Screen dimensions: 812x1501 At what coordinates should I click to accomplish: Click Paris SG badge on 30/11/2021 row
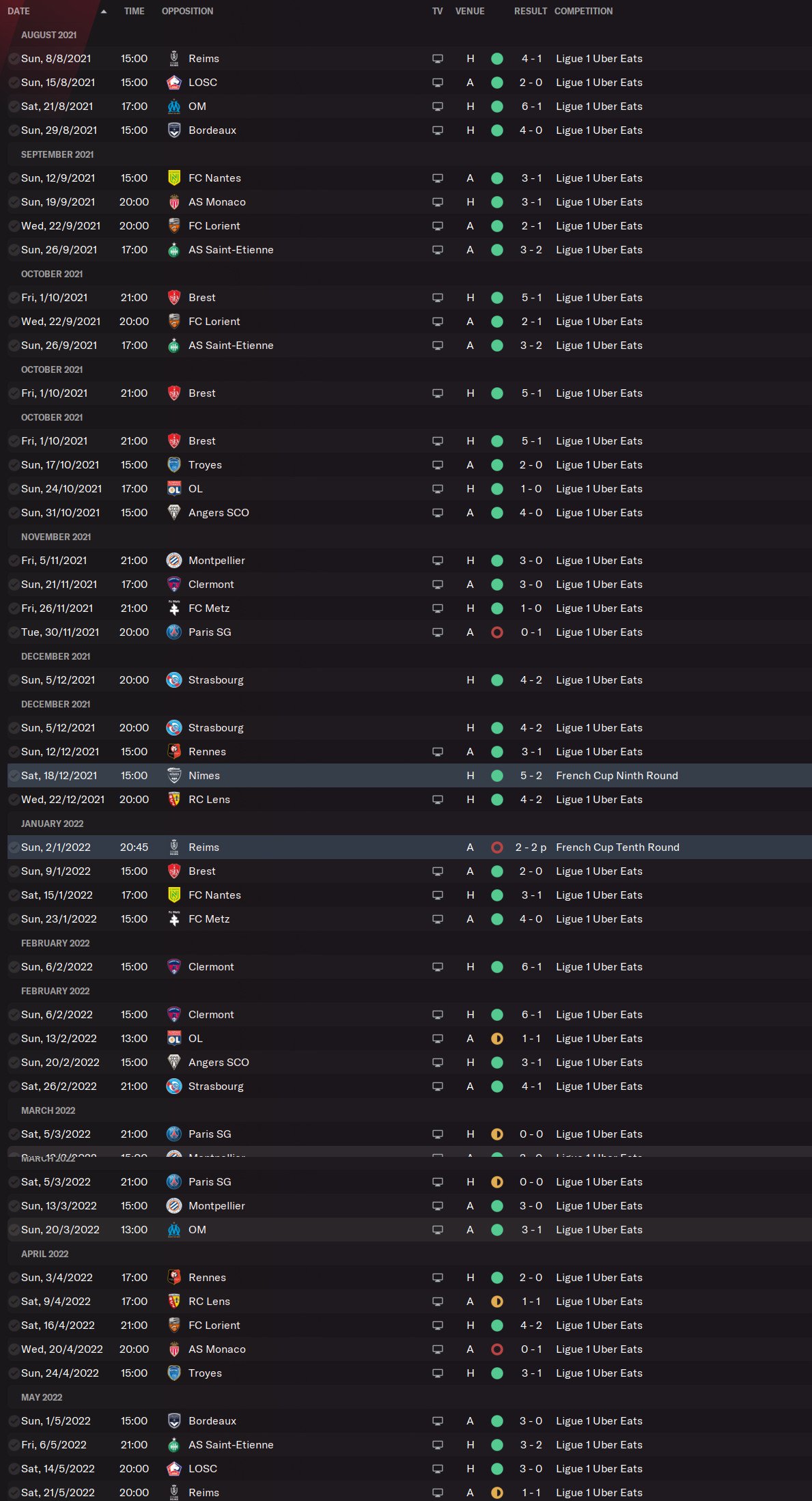tap(174, 632)
